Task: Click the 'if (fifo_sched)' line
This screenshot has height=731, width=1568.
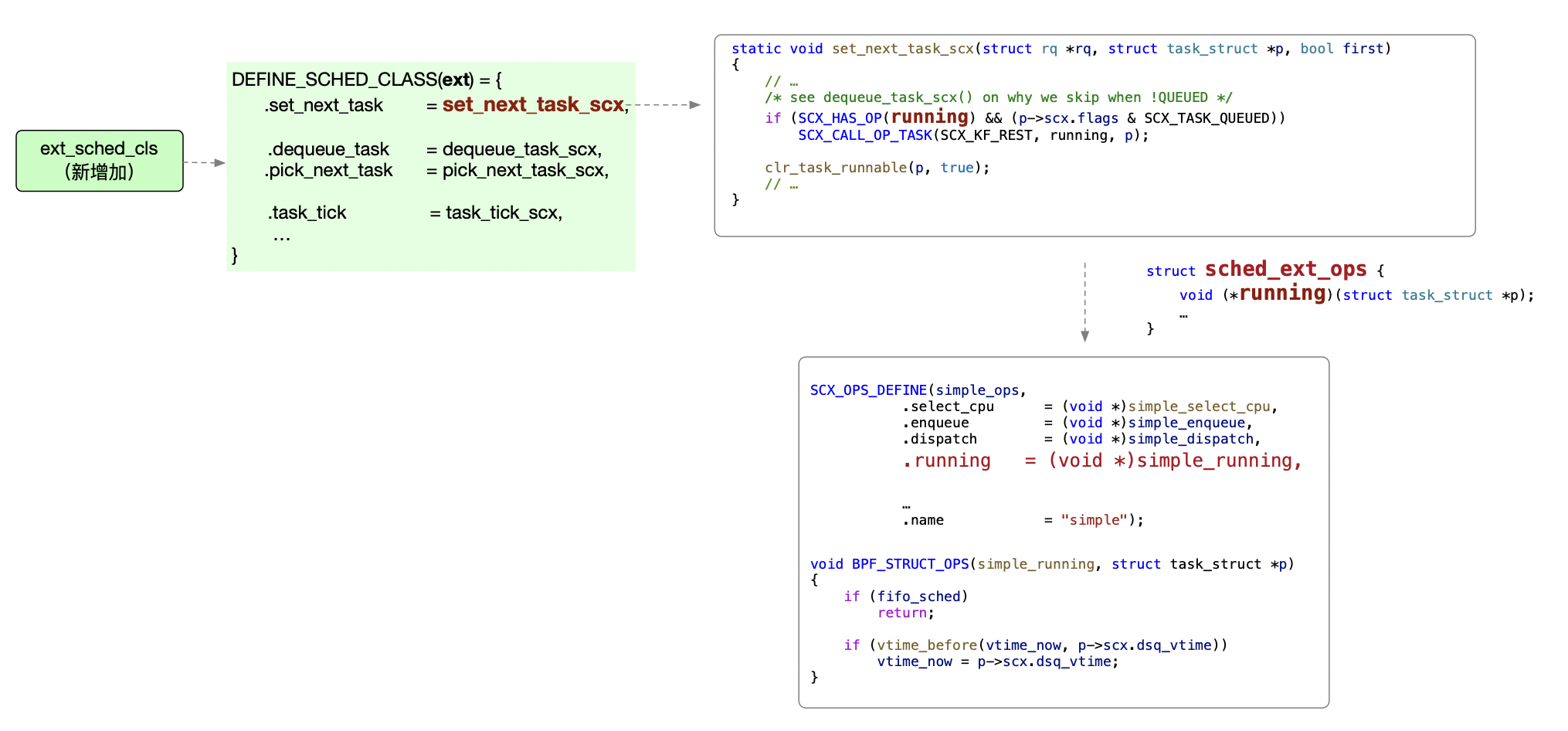Action: 906,597
